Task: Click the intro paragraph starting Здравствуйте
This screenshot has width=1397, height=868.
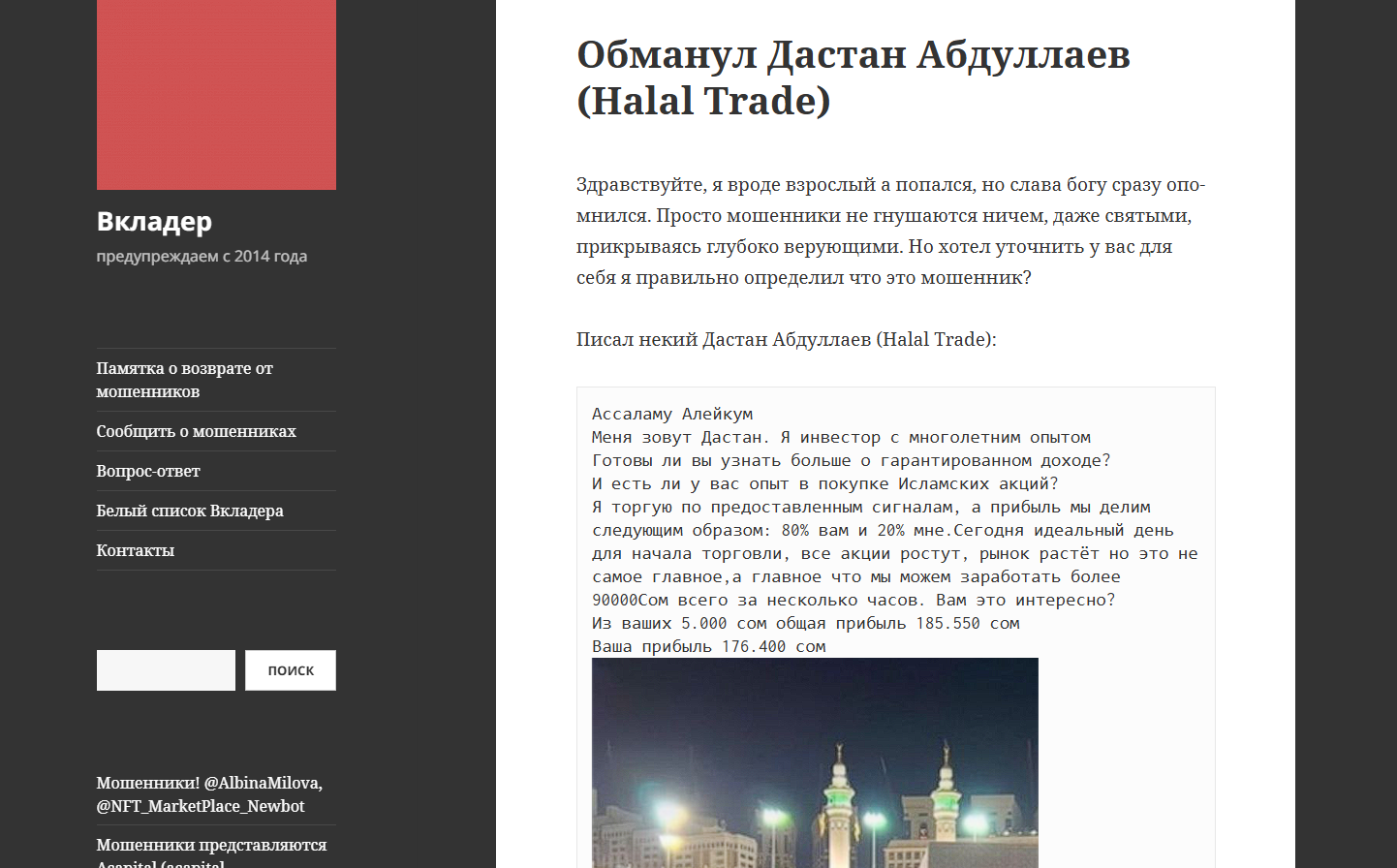Action: coord(891,231)
